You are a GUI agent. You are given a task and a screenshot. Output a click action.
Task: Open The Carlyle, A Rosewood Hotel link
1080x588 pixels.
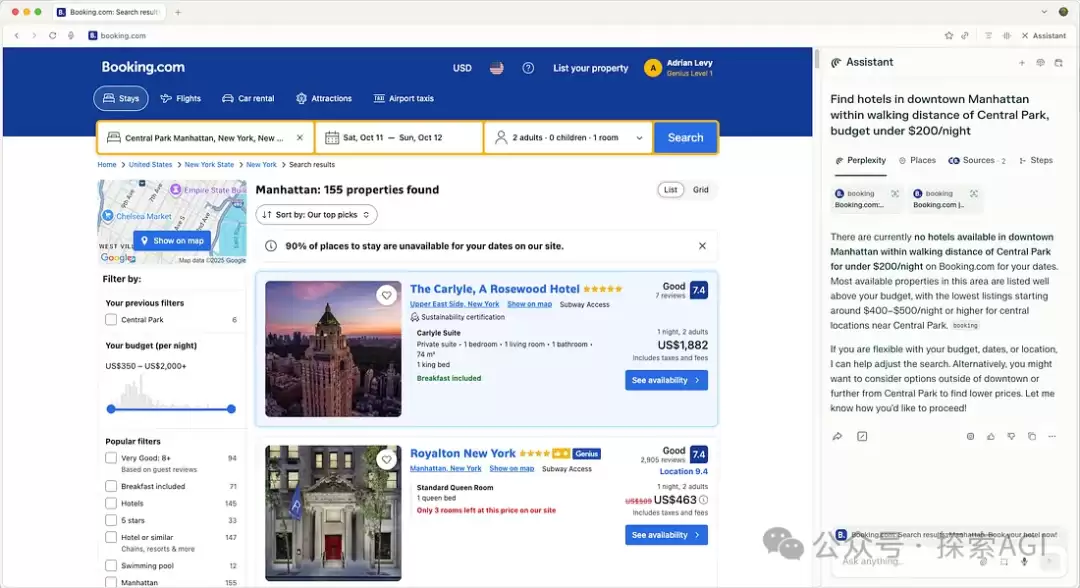click(494, 289)
